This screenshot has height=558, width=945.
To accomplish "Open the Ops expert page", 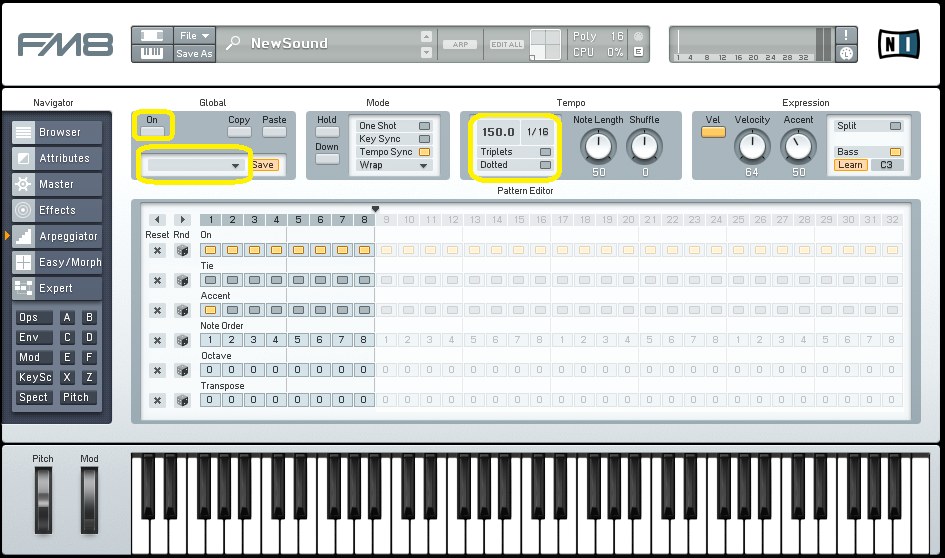I will click(34, 318).
